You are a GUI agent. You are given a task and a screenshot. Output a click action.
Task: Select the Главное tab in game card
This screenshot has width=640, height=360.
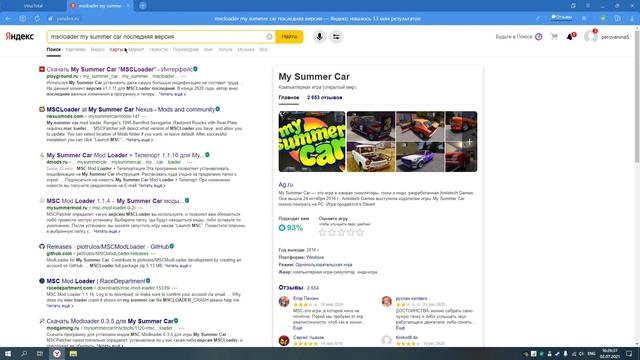[289, 98]
